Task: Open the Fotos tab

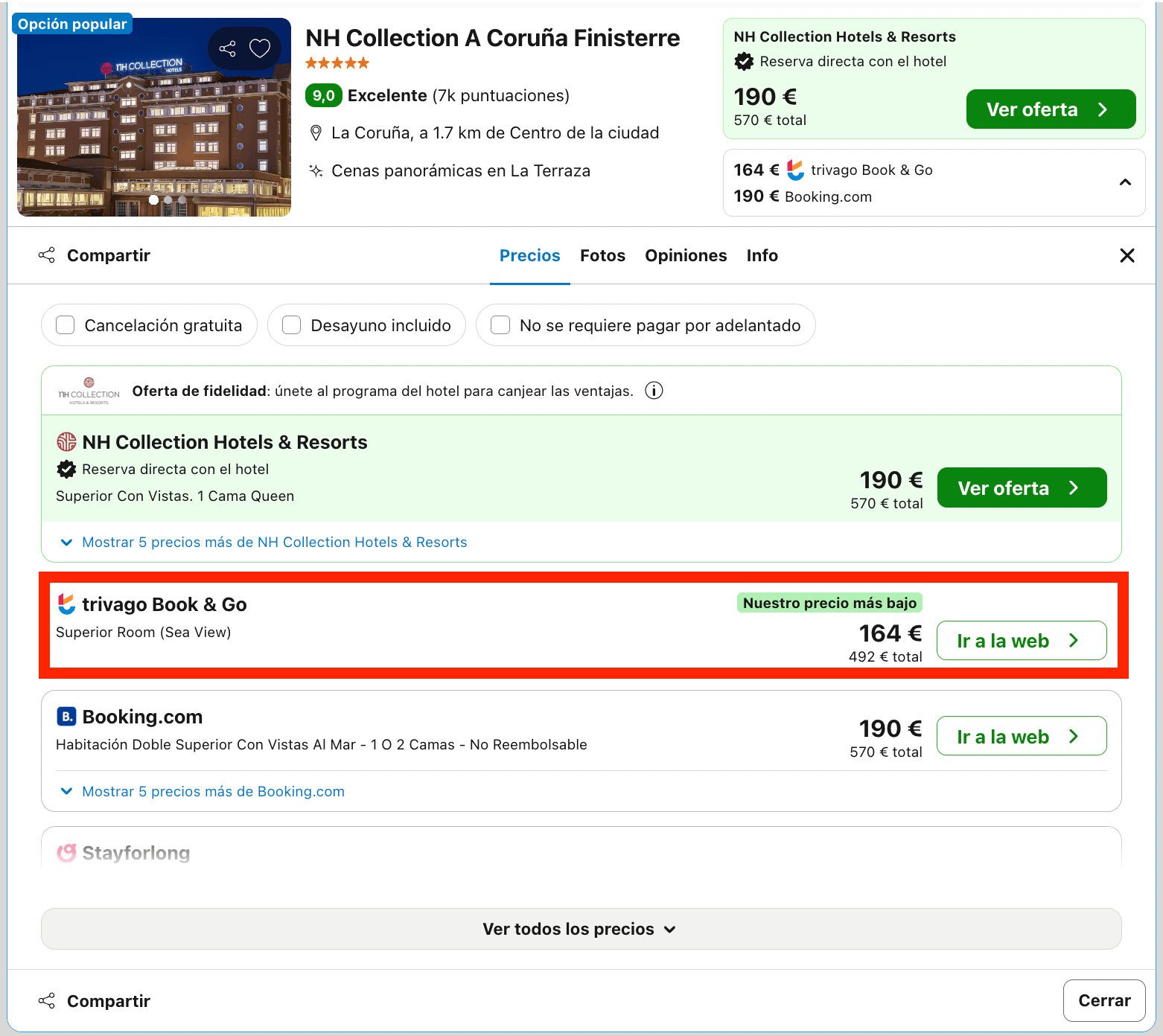Action: tap(602, 256)
